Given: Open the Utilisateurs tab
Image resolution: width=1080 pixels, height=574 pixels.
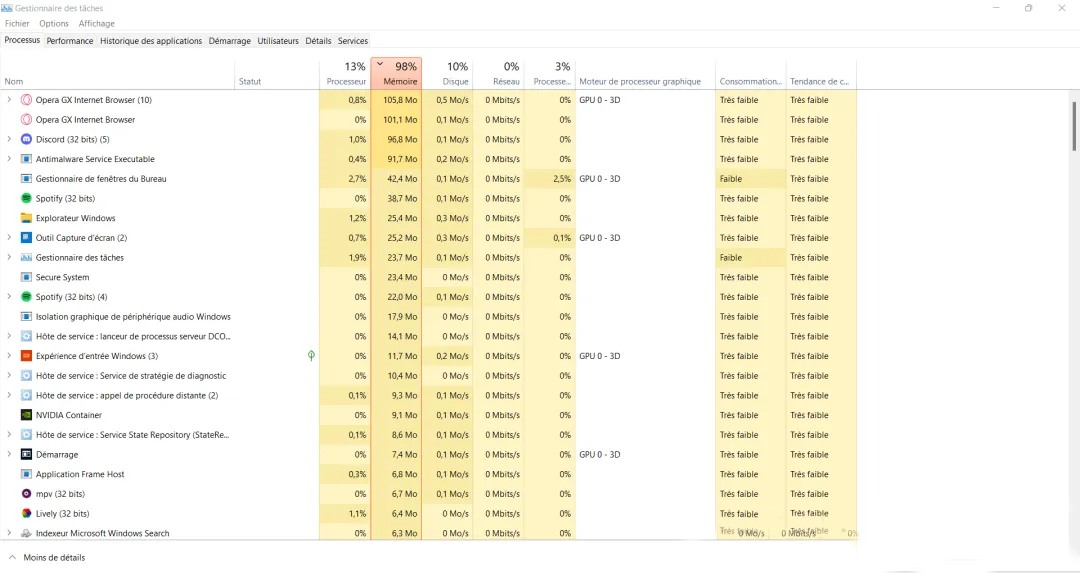Looking at the screenshot, I should pyautogui.click(x=278, y=41).
